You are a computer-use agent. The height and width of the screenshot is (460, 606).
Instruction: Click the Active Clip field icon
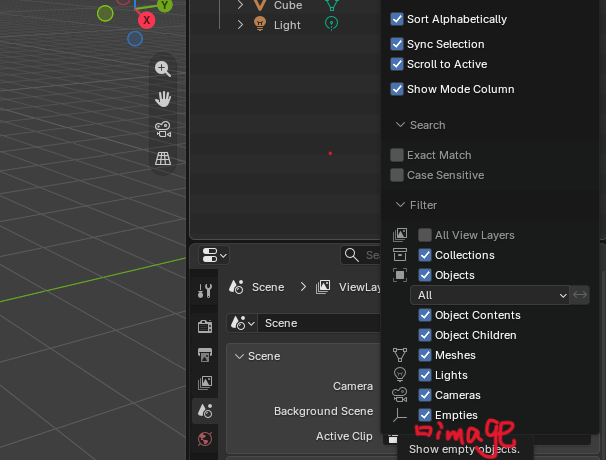[x=393, y=439]
